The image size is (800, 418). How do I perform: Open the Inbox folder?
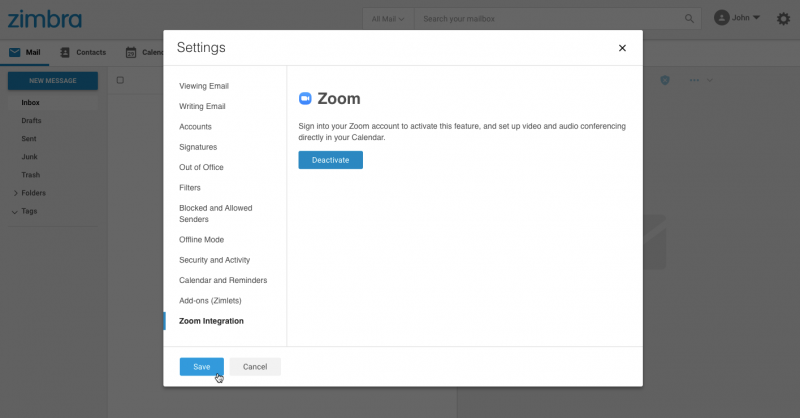[x=30, y=103]
